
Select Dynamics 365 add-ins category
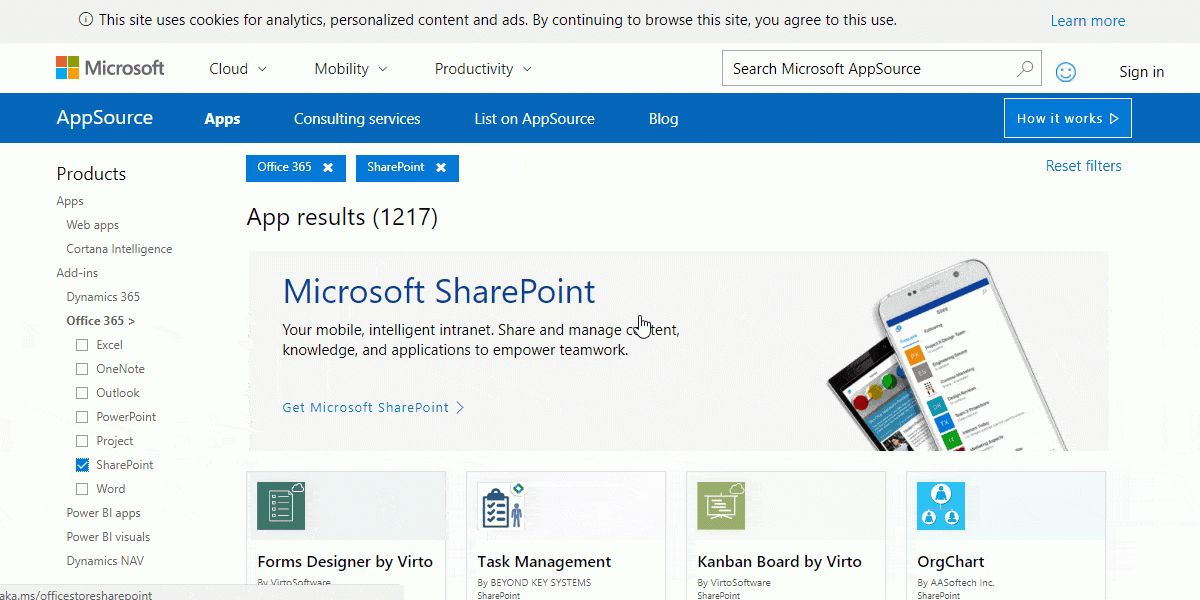103,297
